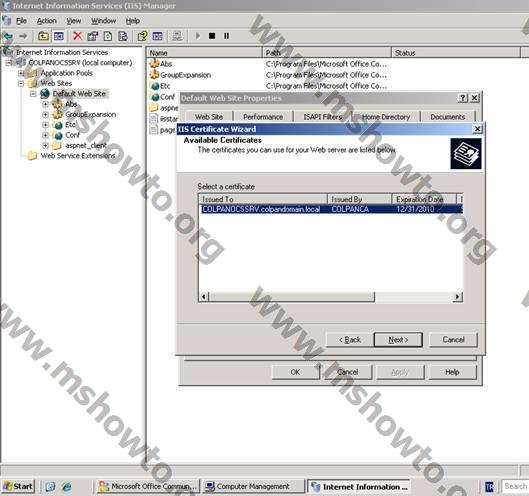Click GroupExpansion gear icon in list pane
Image resolution: width=529 pixels, height=496 pixels.
(155, 75)
